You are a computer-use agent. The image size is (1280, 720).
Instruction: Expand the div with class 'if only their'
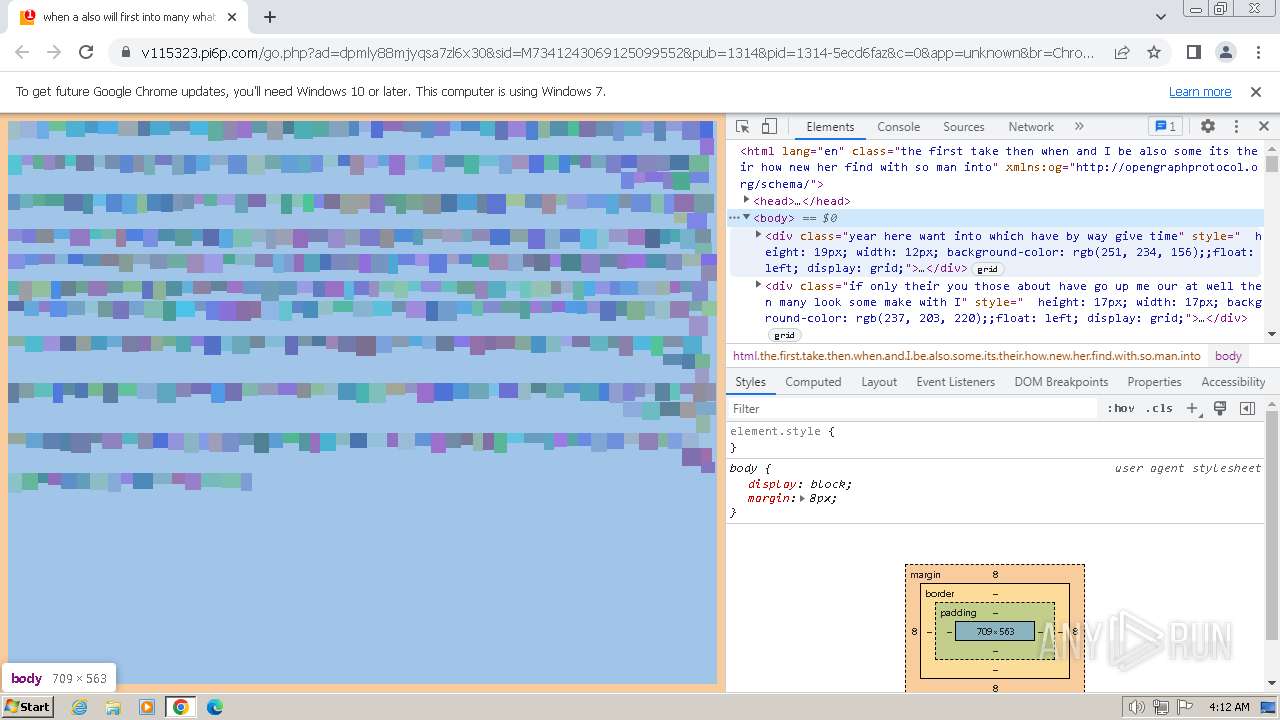pos(758,285)
